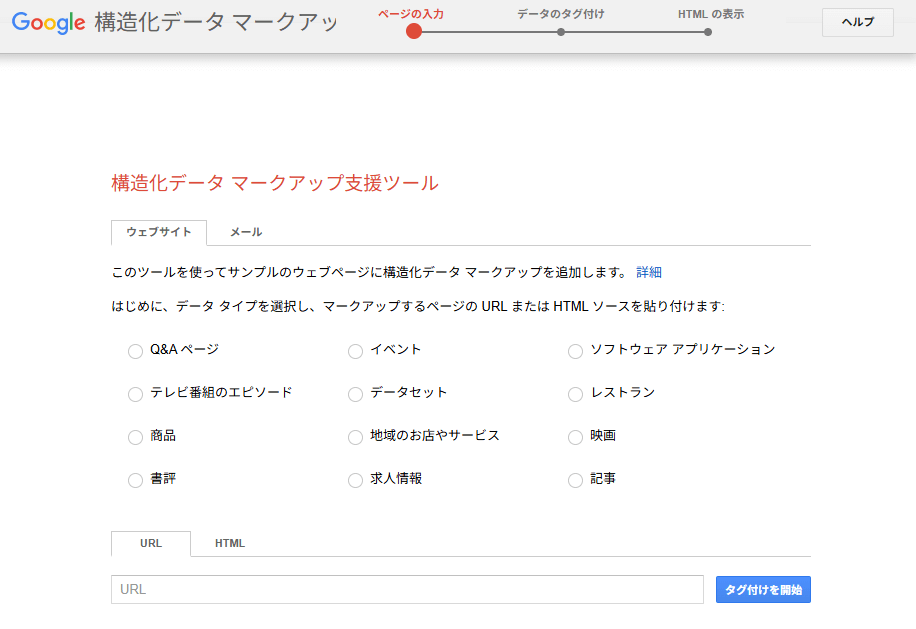Switch to the メール tab
This screenshot has width=916, height=629.
coord(246,232)
